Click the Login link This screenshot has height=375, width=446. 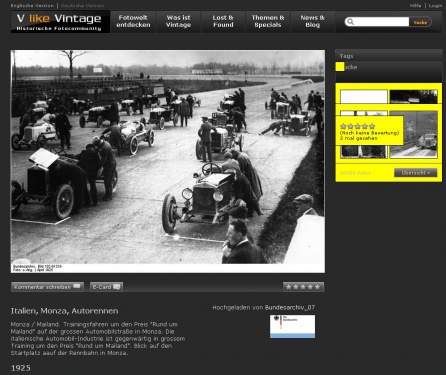(x=435, y=6)
